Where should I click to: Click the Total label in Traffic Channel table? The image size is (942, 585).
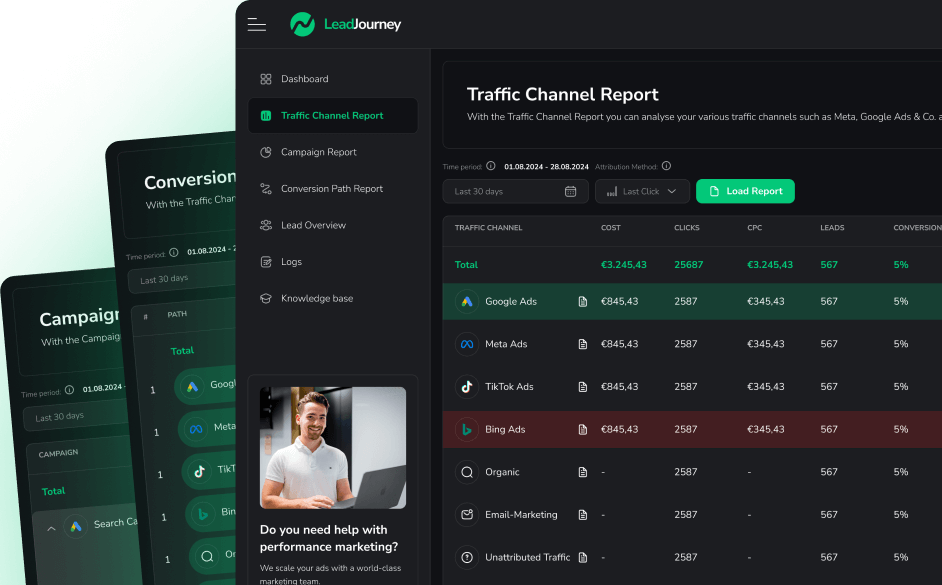point(466,264)
